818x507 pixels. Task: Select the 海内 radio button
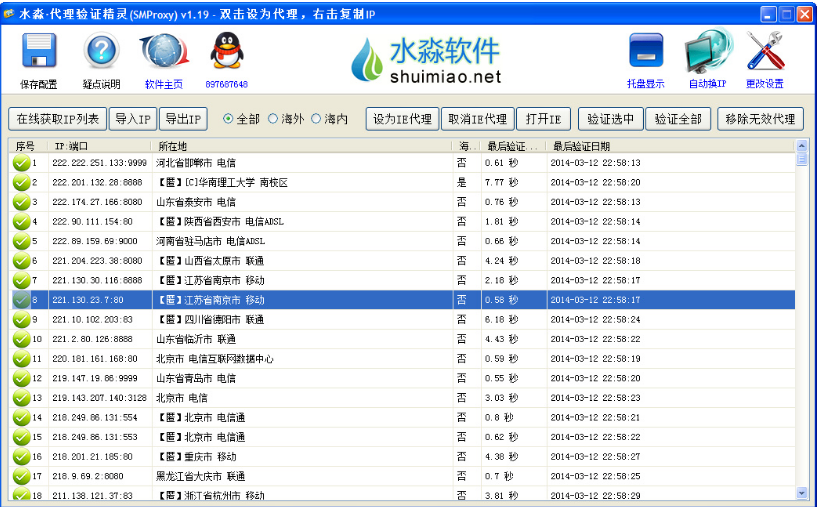coord(316,119)
